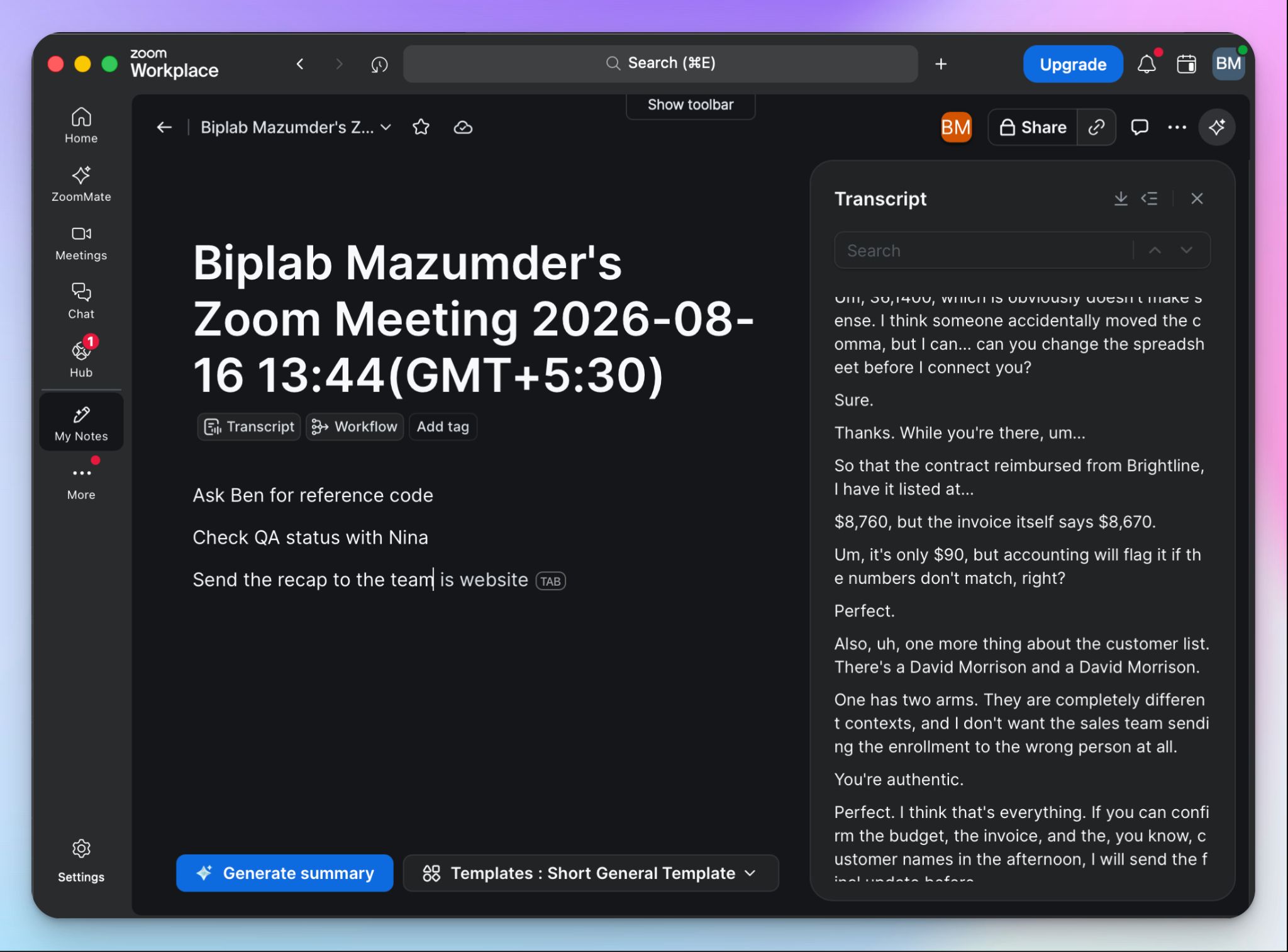
Task: Click the Upgrade button
Action: click(x=1073, y=64)
